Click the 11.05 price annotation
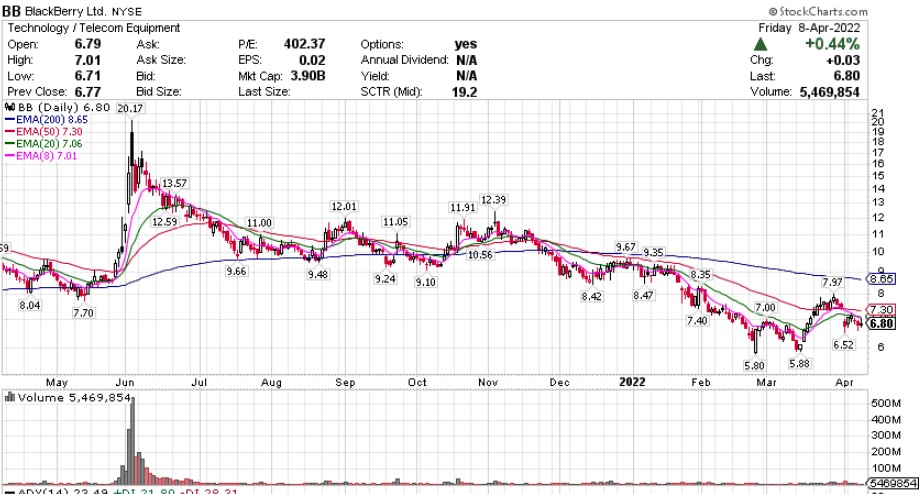The image size is (924, 494). click(x=396, y=222)
